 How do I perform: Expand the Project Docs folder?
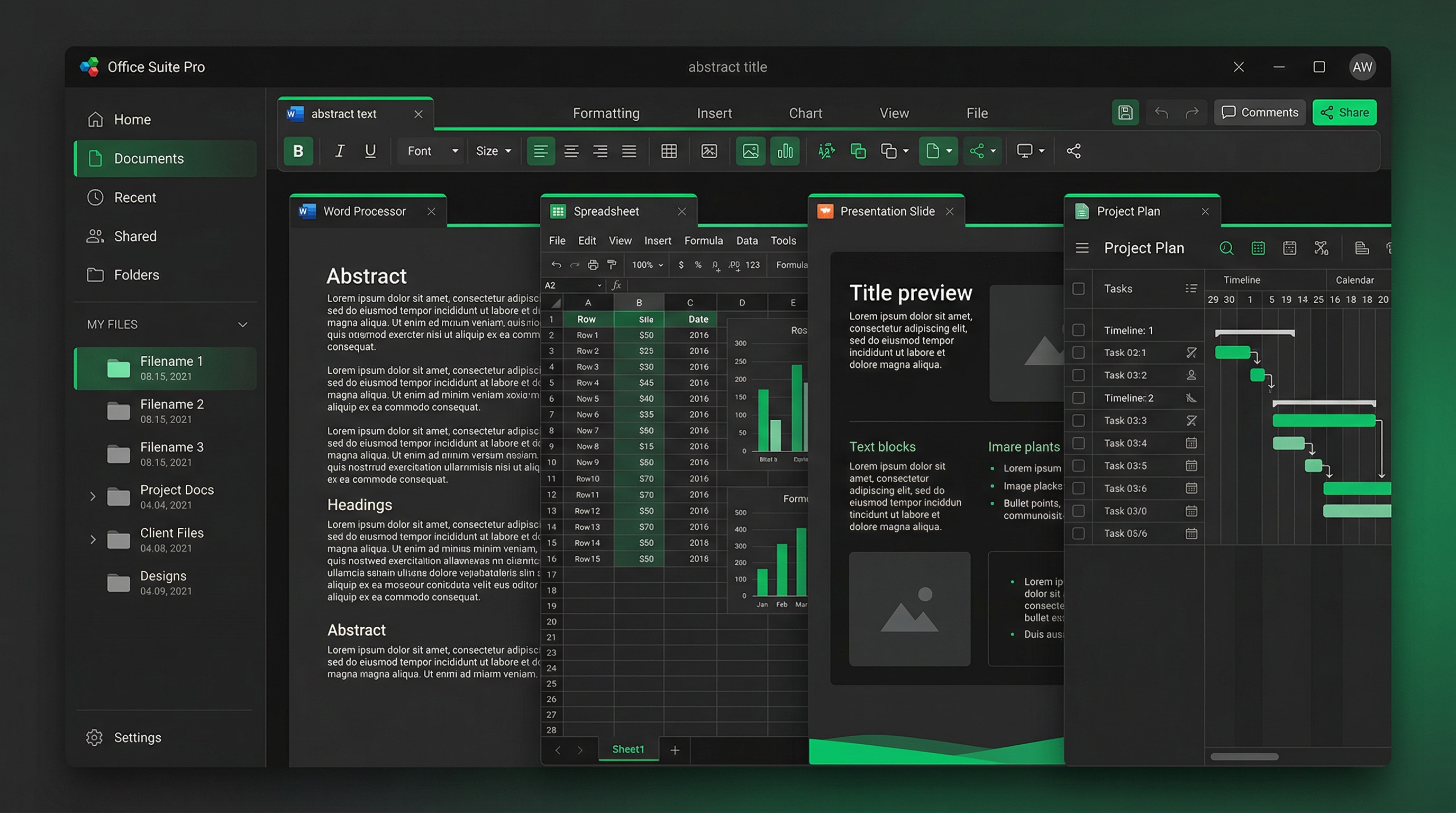point(93,496)
